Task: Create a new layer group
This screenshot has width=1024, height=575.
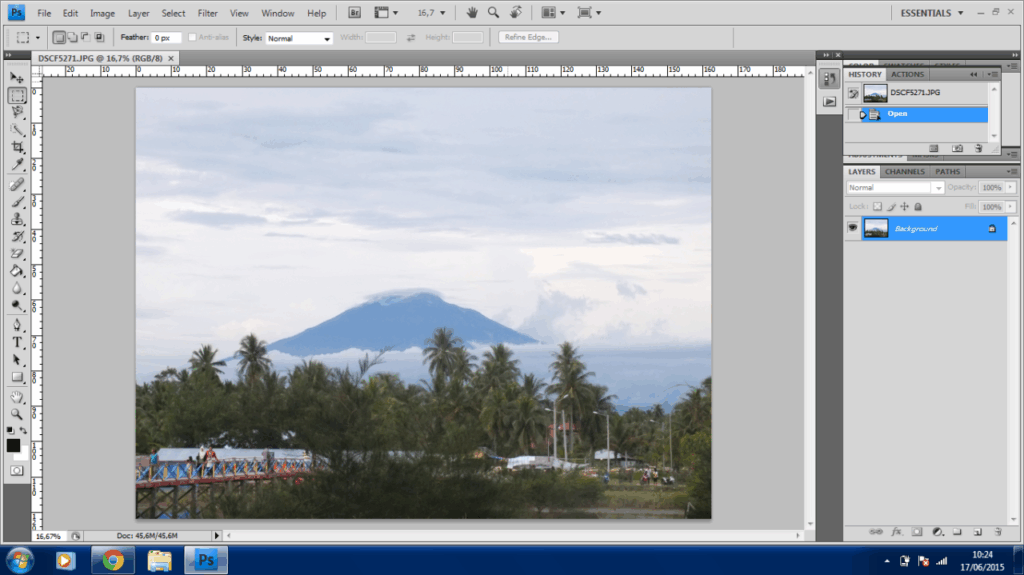Action: pyautogui.click(x=957, y=532)
